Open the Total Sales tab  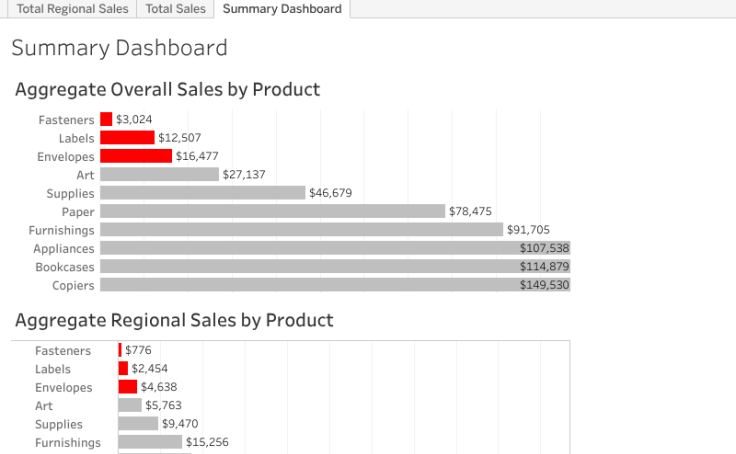pyautogui.click(x=175, y=9)
